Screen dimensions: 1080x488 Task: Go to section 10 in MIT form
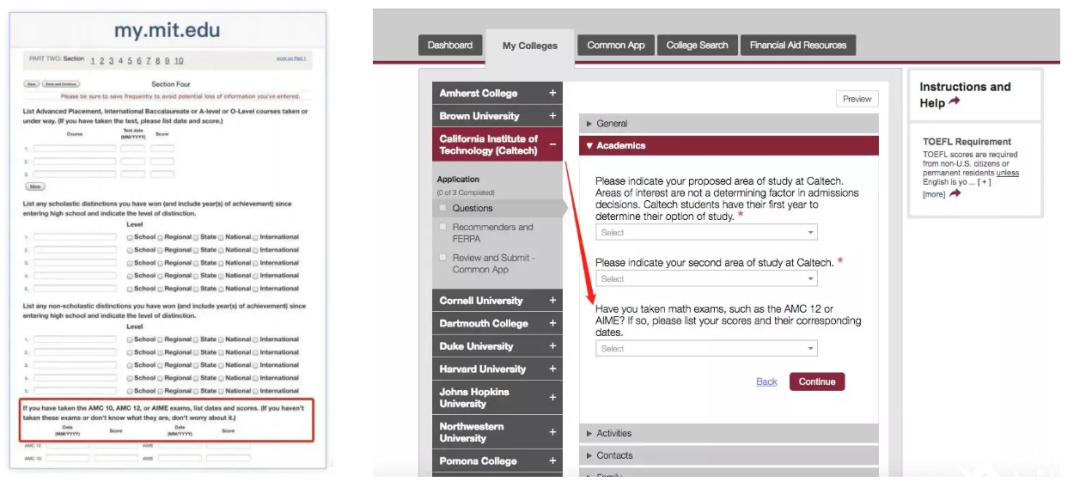point(178,61)
